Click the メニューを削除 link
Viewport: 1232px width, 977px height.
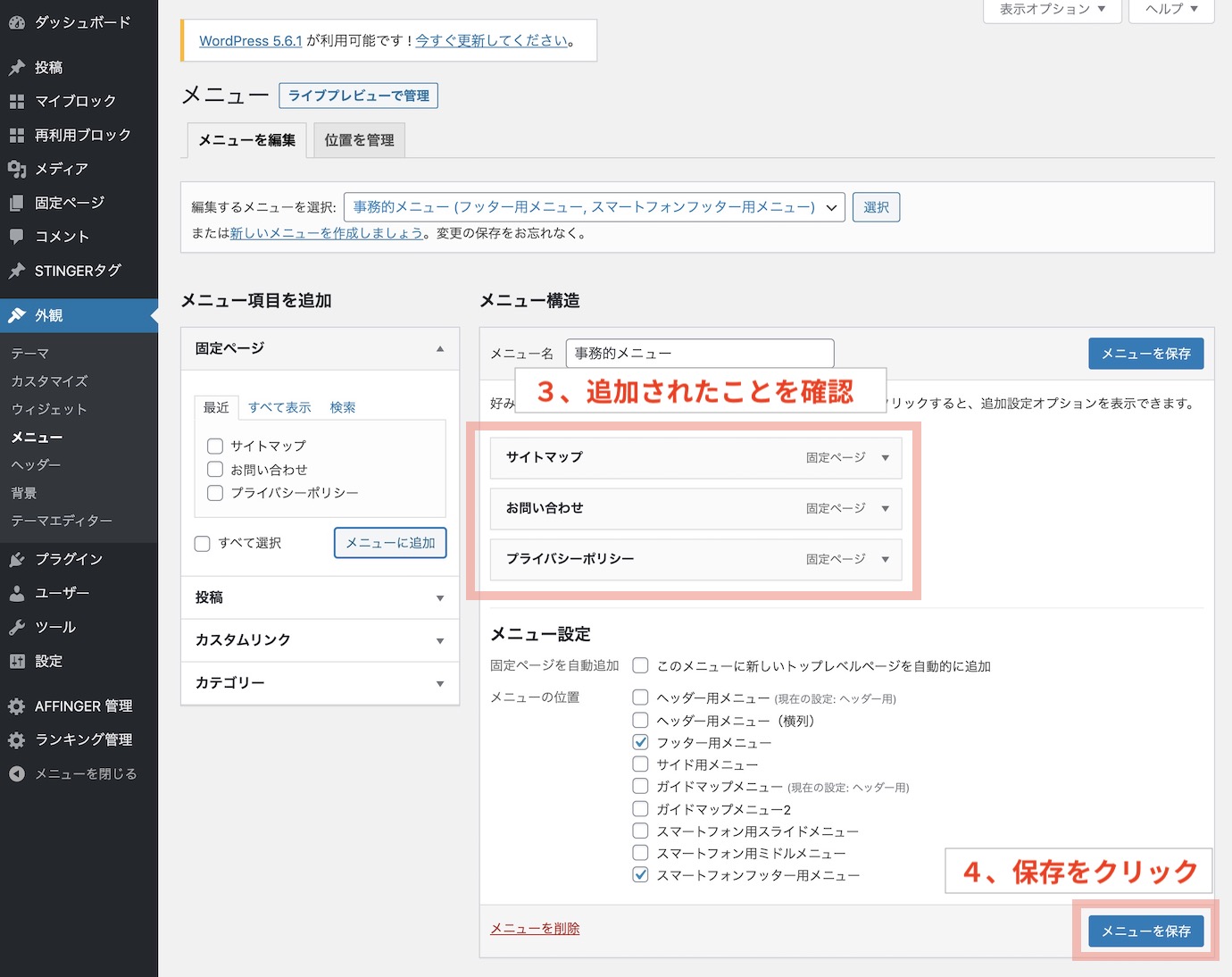535,929
